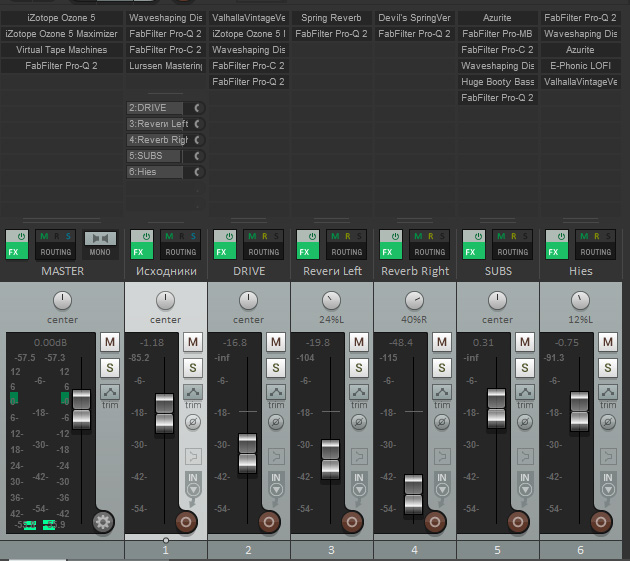
Task: Open the E-Phonic LOFI plugin on Hies
Action: [x=581, y=66]
